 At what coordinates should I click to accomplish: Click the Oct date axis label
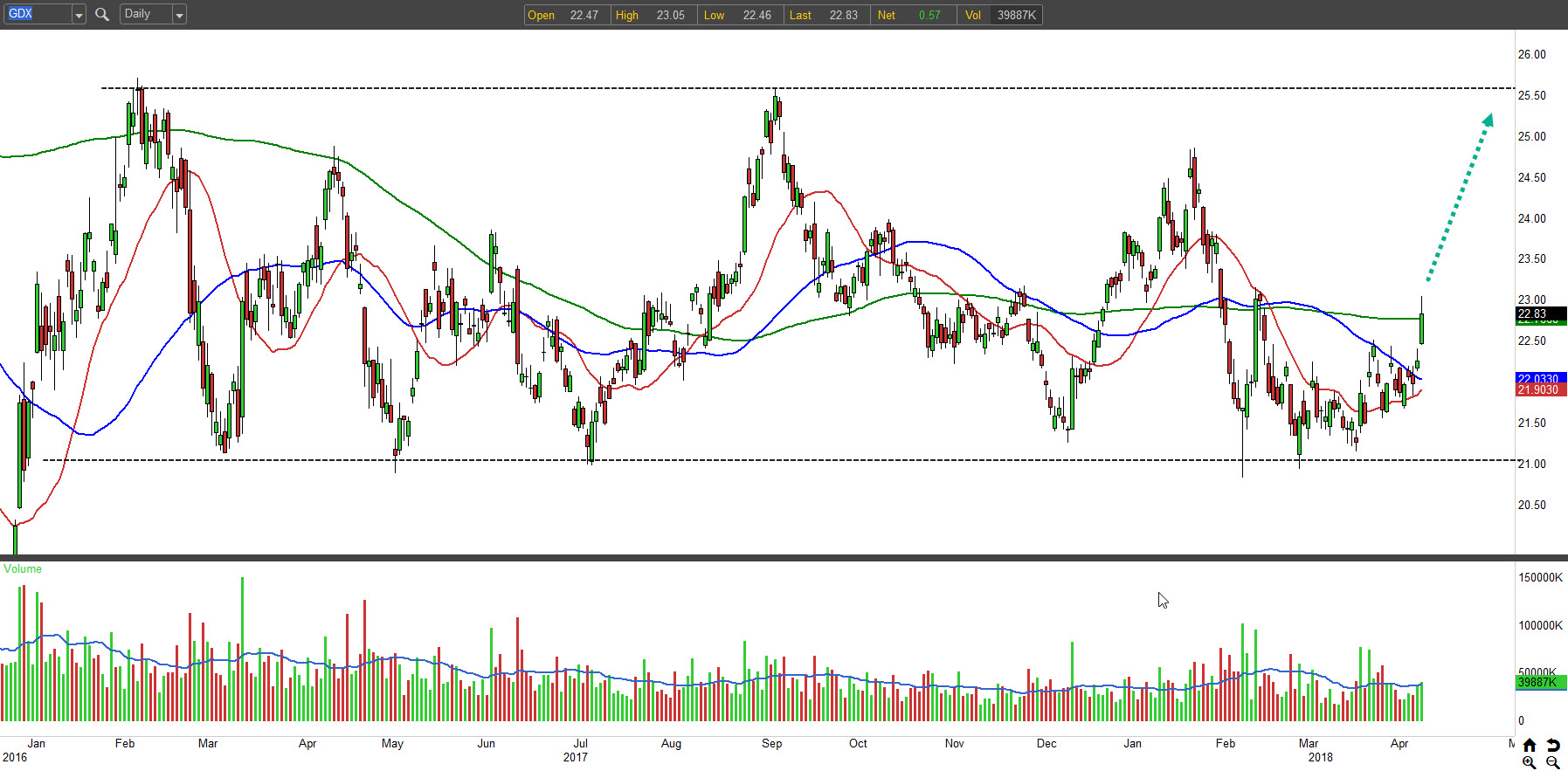point(858,743)
